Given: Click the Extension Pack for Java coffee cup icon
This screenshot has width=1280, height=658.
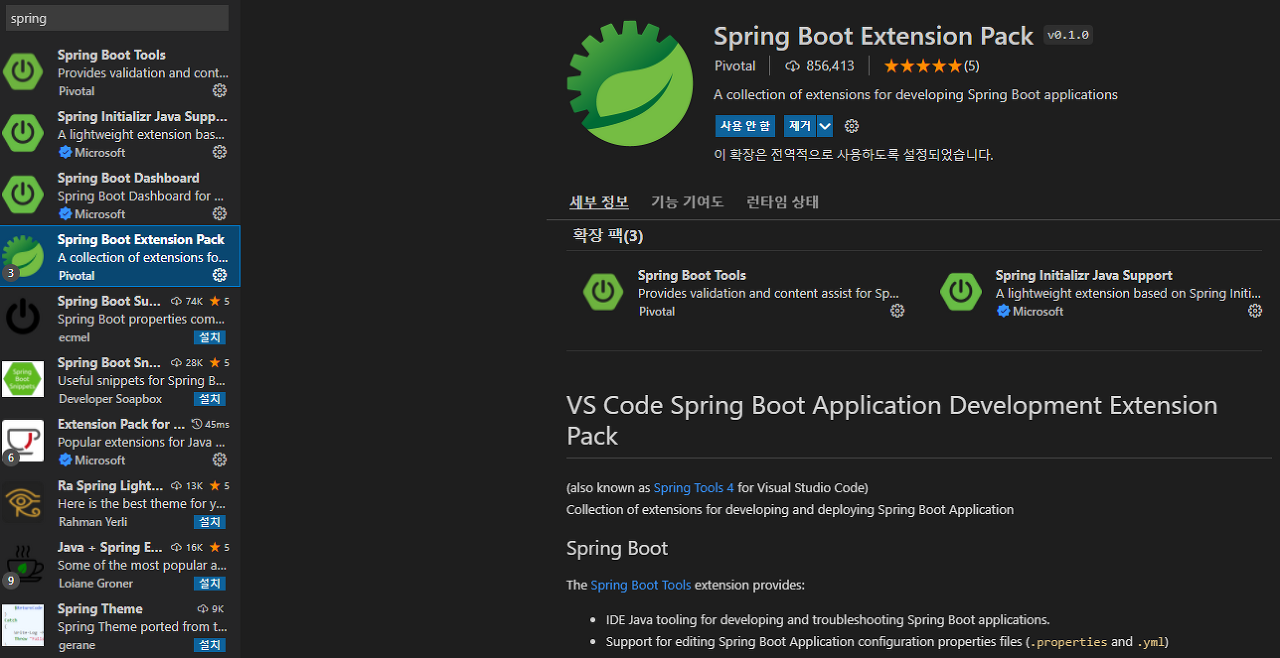Looking at the screenshot, I should click(x=23, y=441).
